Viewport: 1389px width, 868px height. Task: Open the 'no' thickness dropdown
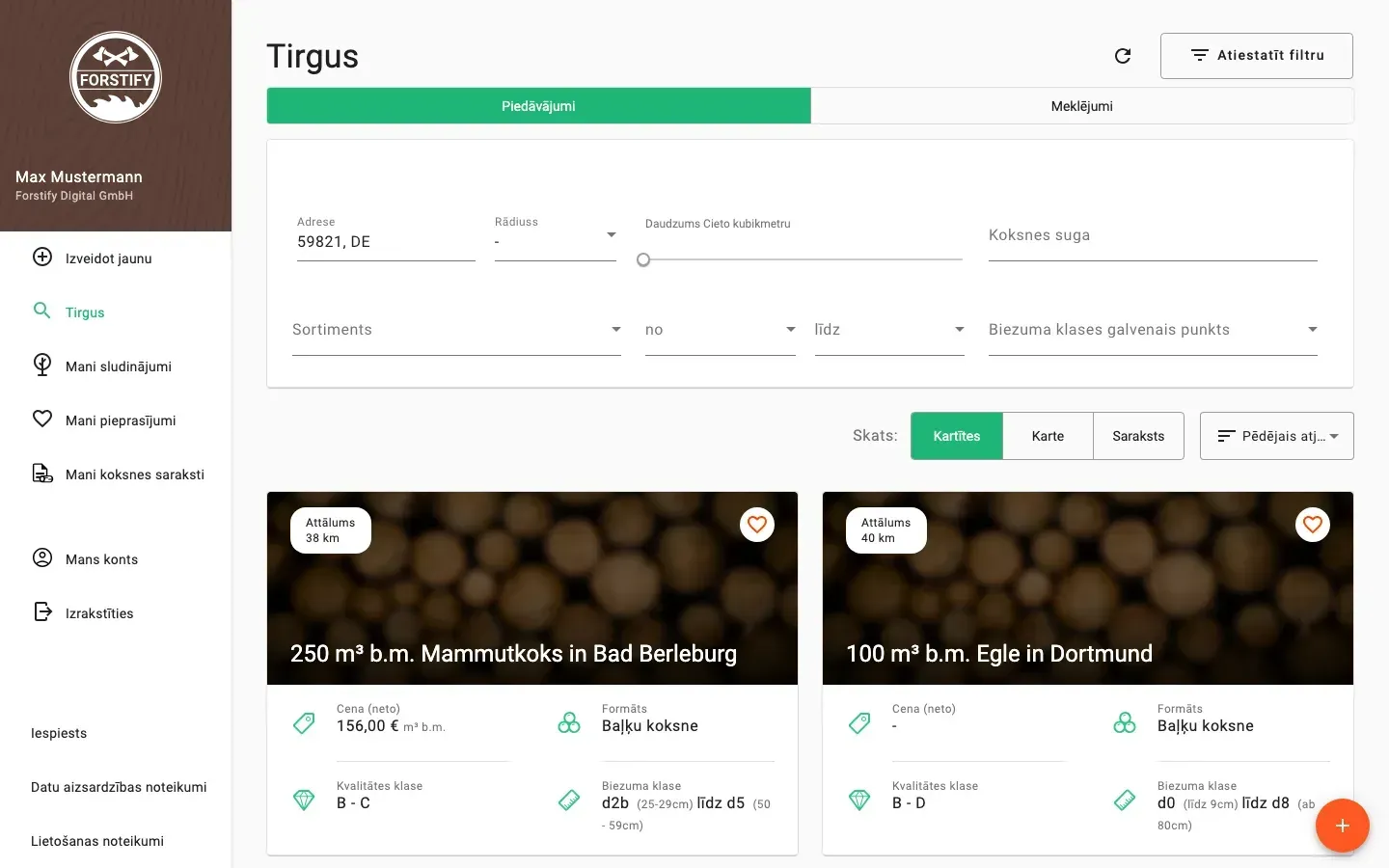(721, 330)
